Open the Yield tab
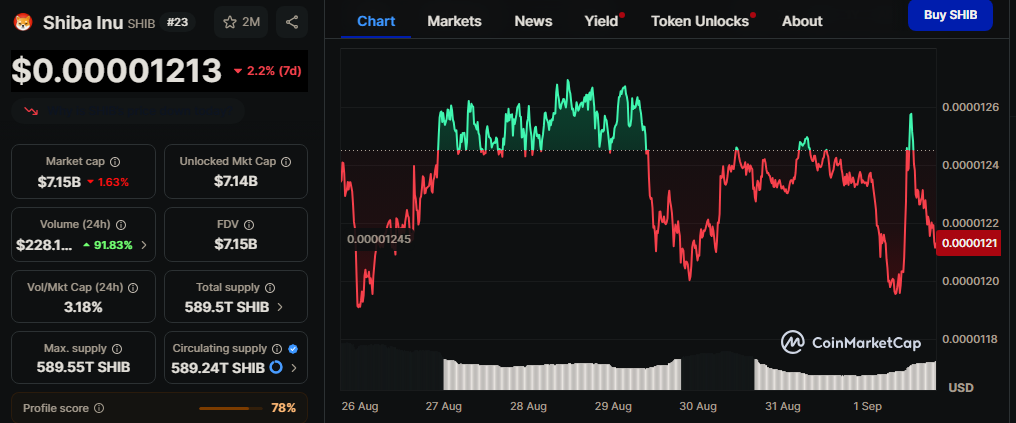Screen dimensions: 1016x423 pos(601,21)
